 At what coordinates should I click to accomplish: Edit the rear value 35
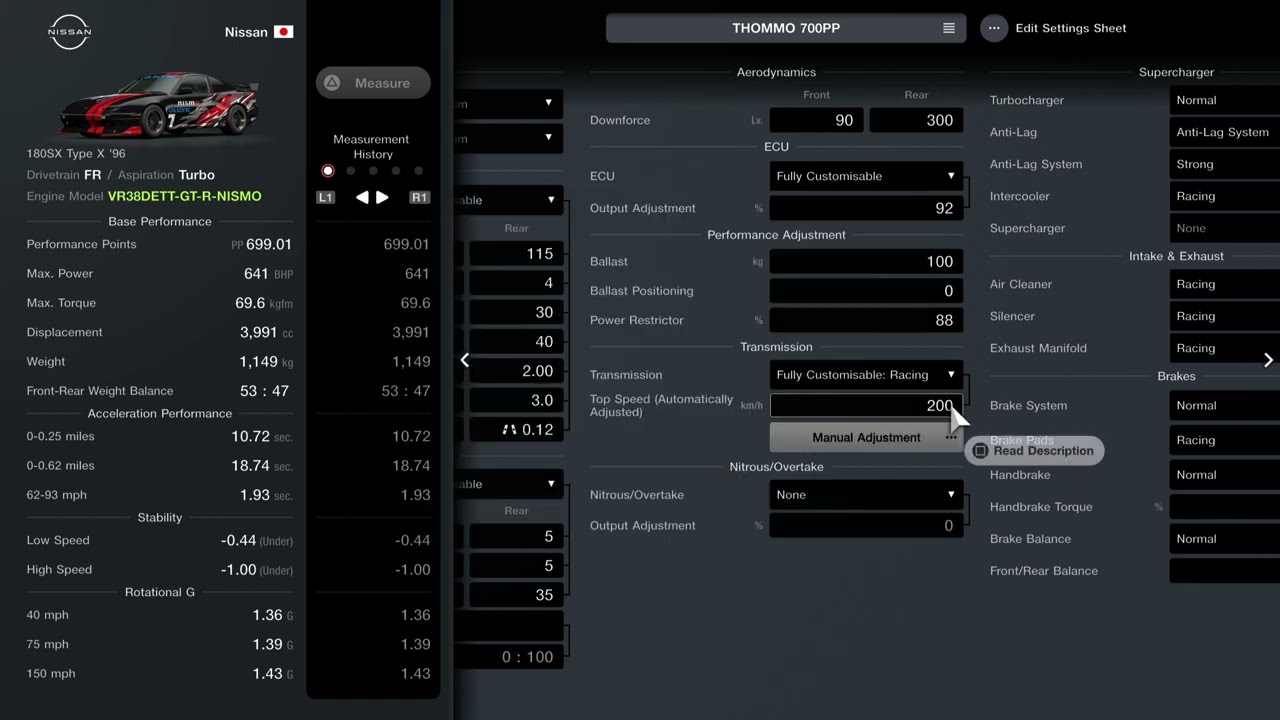click(x=516, y=595)
